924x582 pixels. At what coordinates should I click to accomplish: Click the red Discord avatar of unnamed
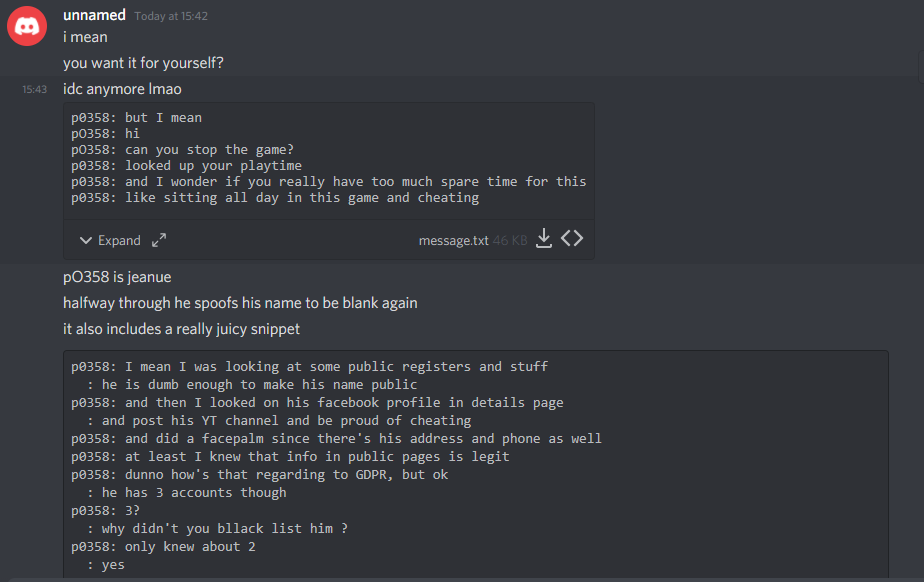(27, 26)
